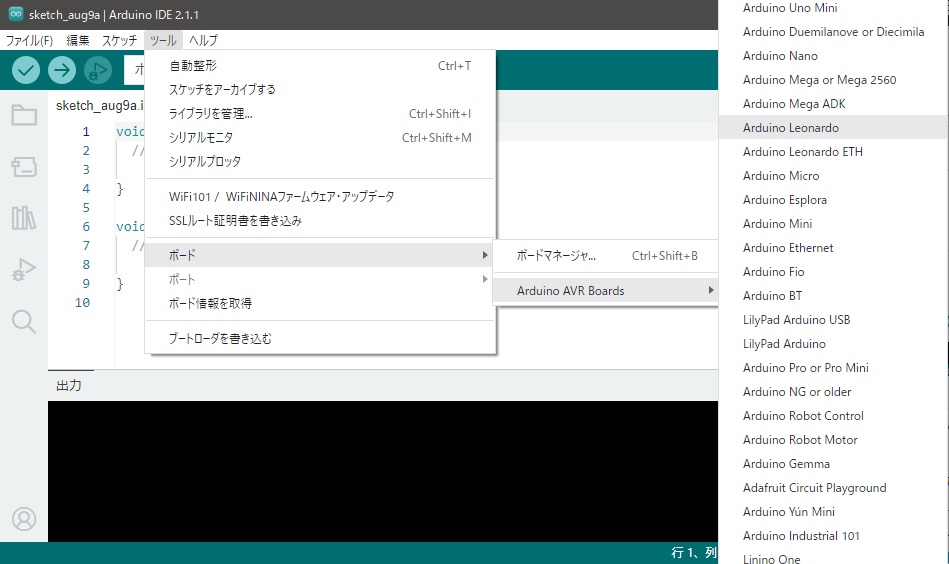Pick Arduino Esplora board
The width and height of the screenshot is (949, 564).
(833, 200)
